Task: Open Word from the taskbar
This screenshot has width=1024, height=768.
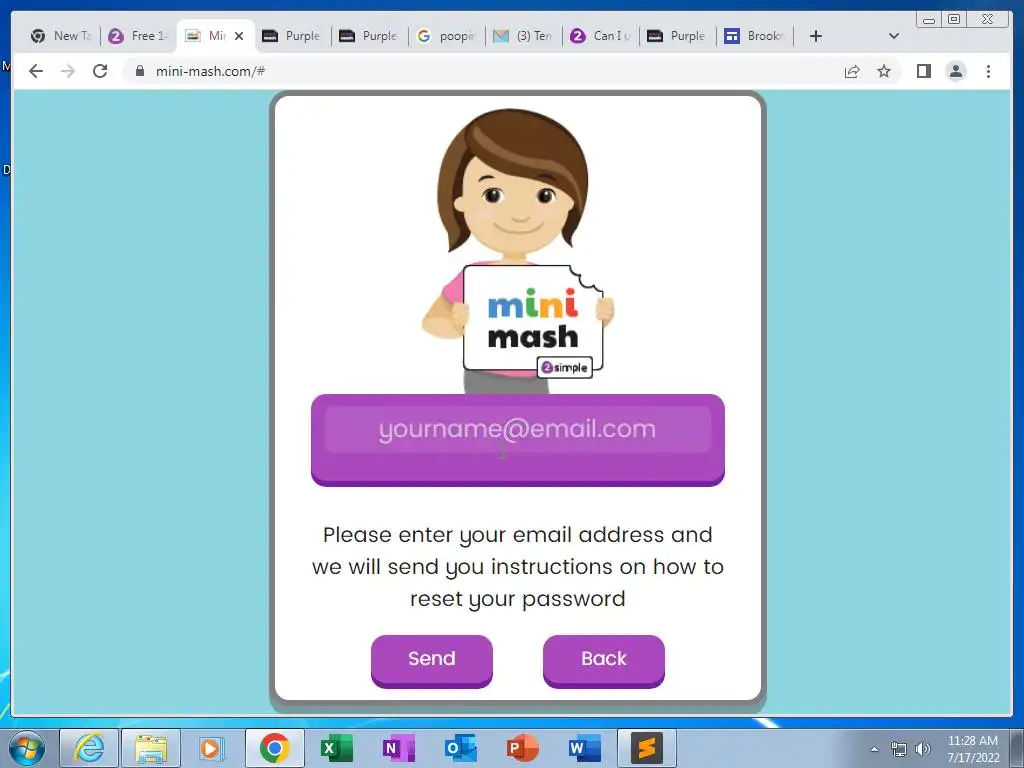Action: [x=584, y=748]
